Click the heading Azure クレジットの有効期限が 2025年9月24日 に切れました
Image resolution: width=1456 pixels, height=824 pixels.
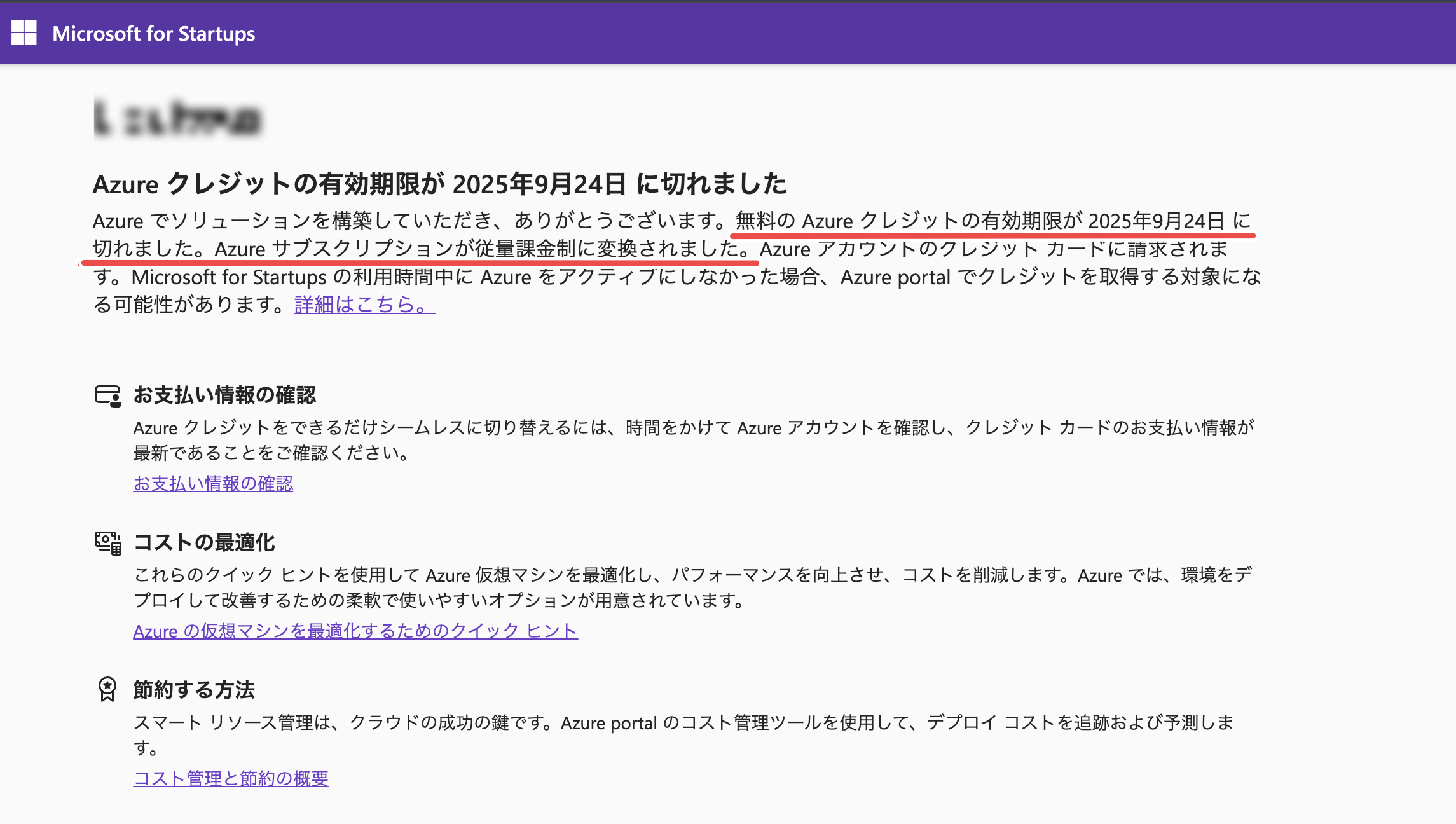coord(440,184)
